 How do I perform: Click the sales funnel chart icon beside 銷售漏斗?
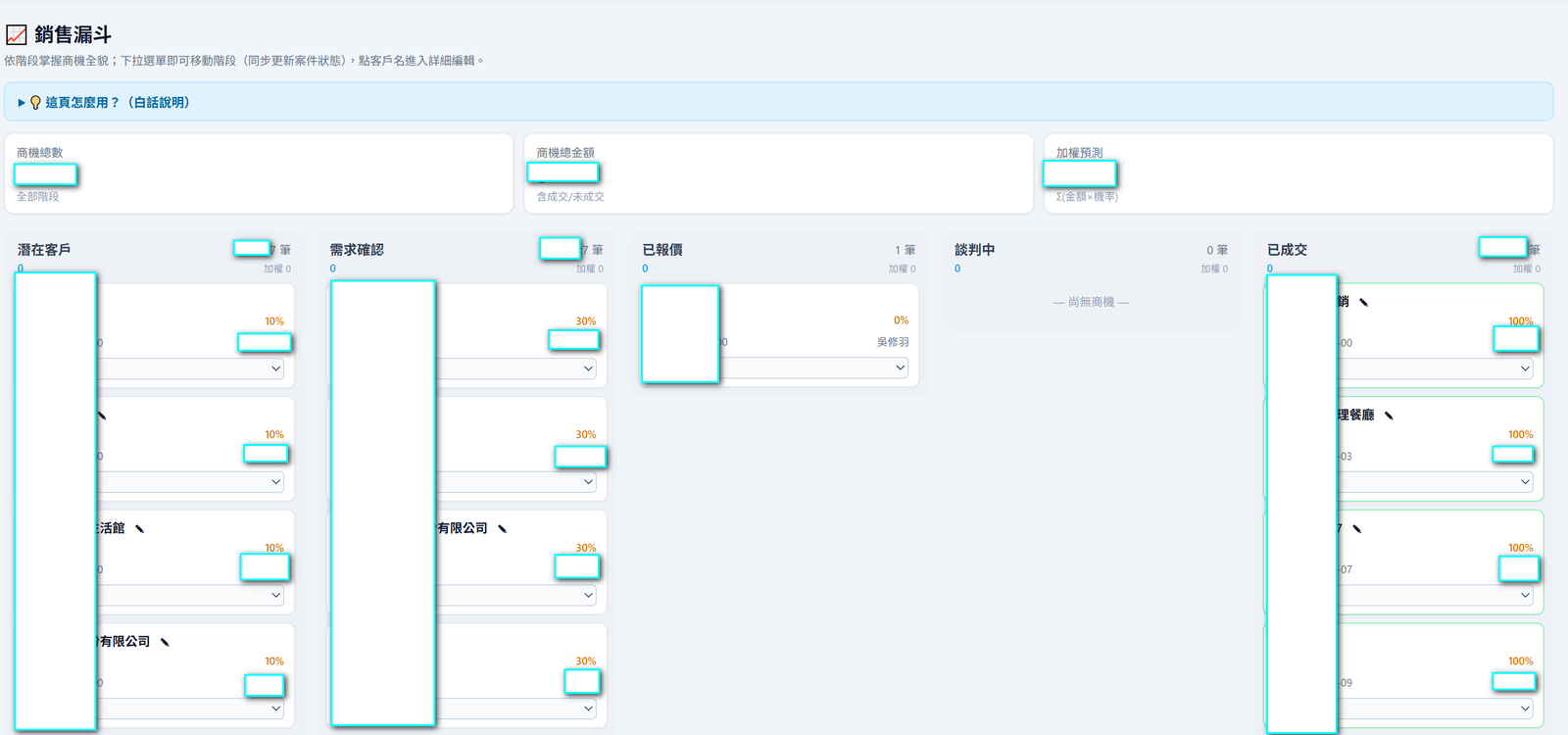(x=17, y=35)
